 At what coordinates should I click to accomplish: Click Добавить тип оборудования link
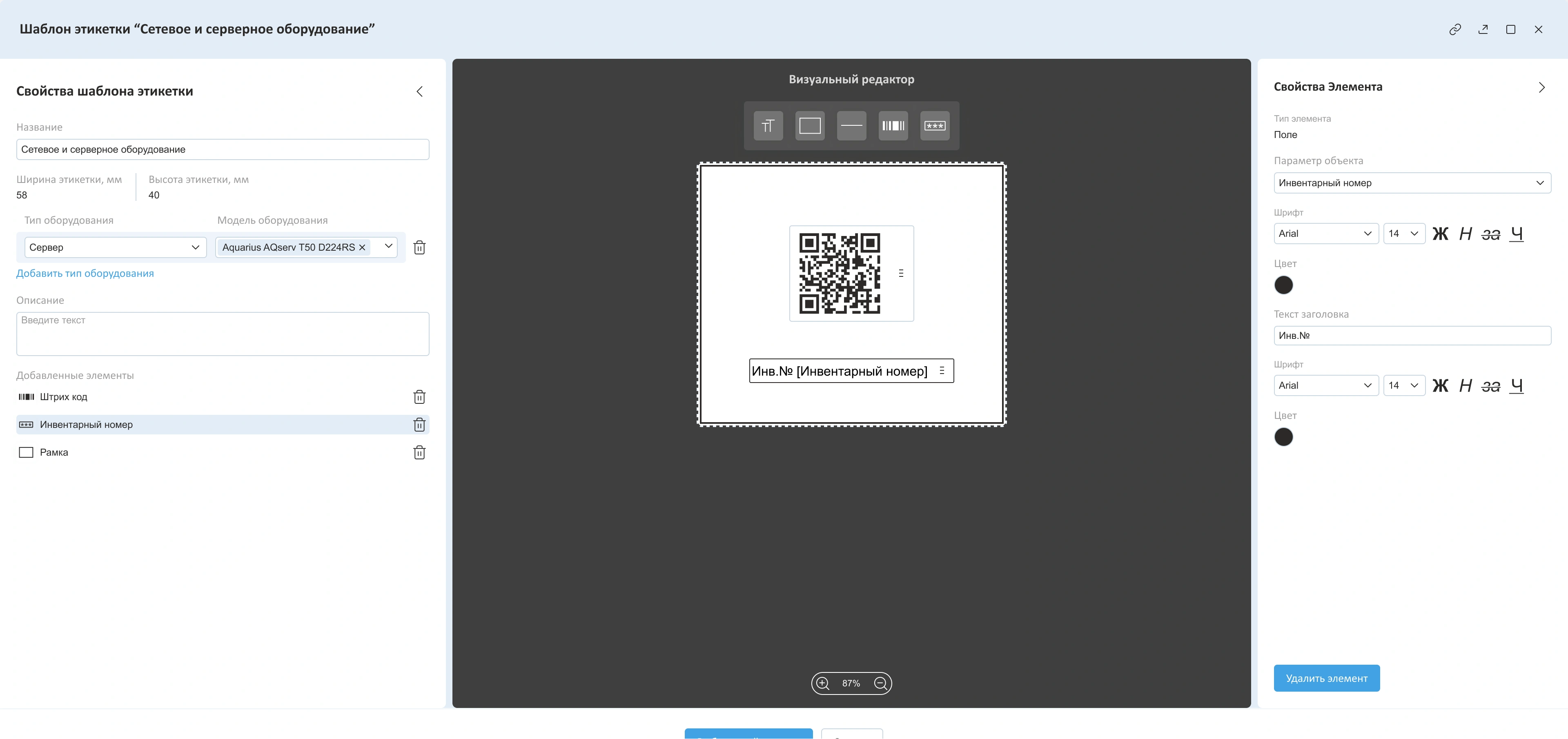pos(85,273)
